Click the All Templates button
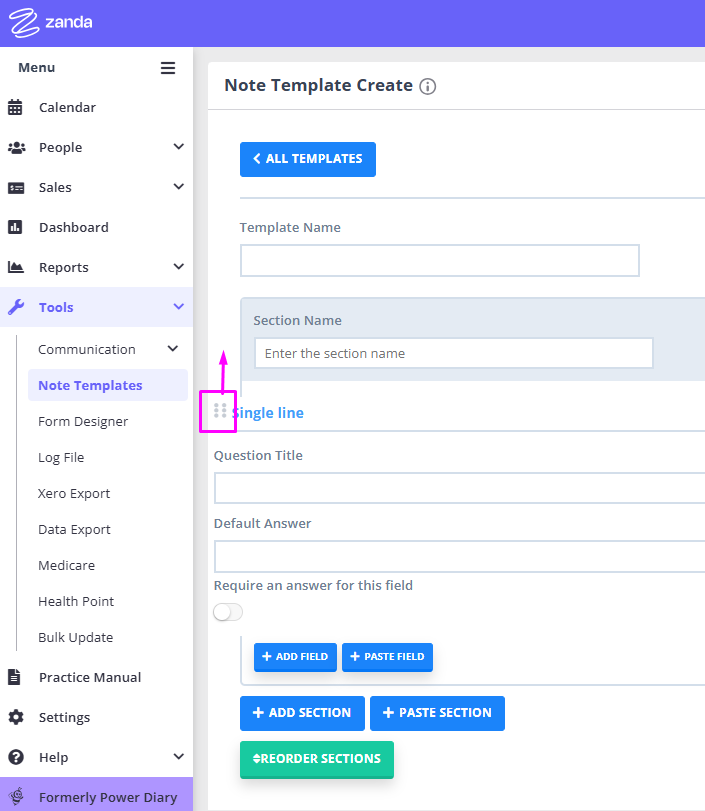This screenshot has height=811, width=705. pos(308,159)
